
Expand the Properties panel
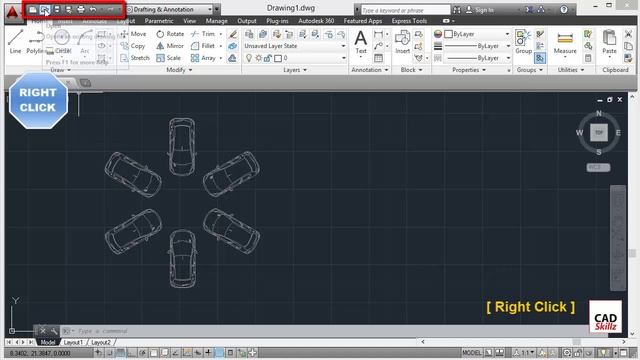pos(469,70)
